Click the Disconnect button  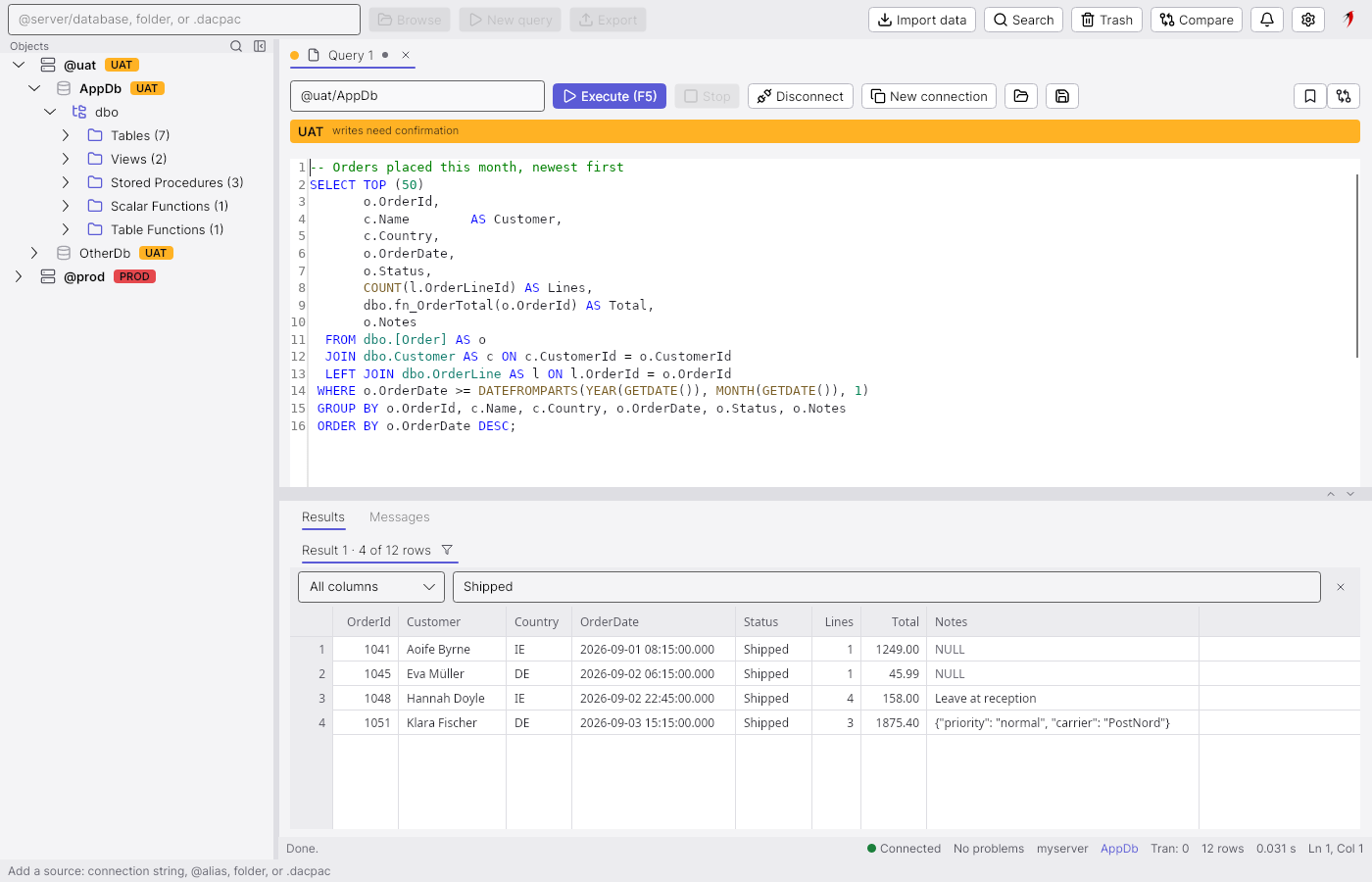coord(801,96)
